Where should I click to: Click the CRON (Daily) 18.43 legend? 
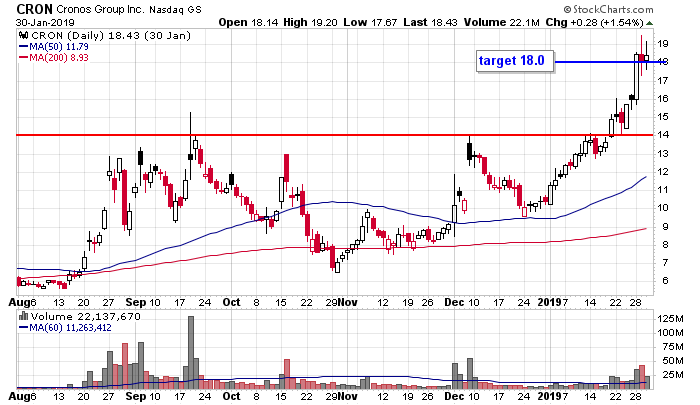tap(110, 36)
